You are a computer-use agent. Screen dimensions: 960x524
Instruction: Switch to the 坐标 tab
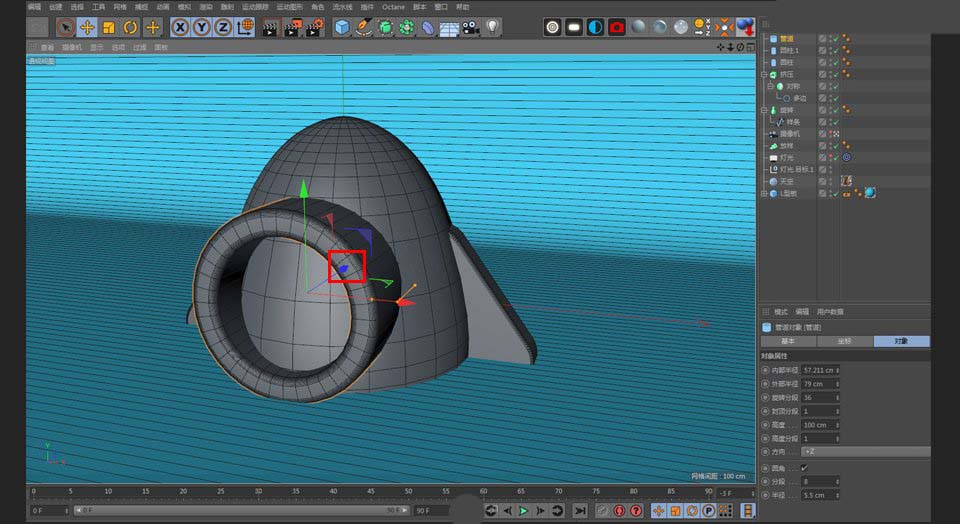point(845,341)
